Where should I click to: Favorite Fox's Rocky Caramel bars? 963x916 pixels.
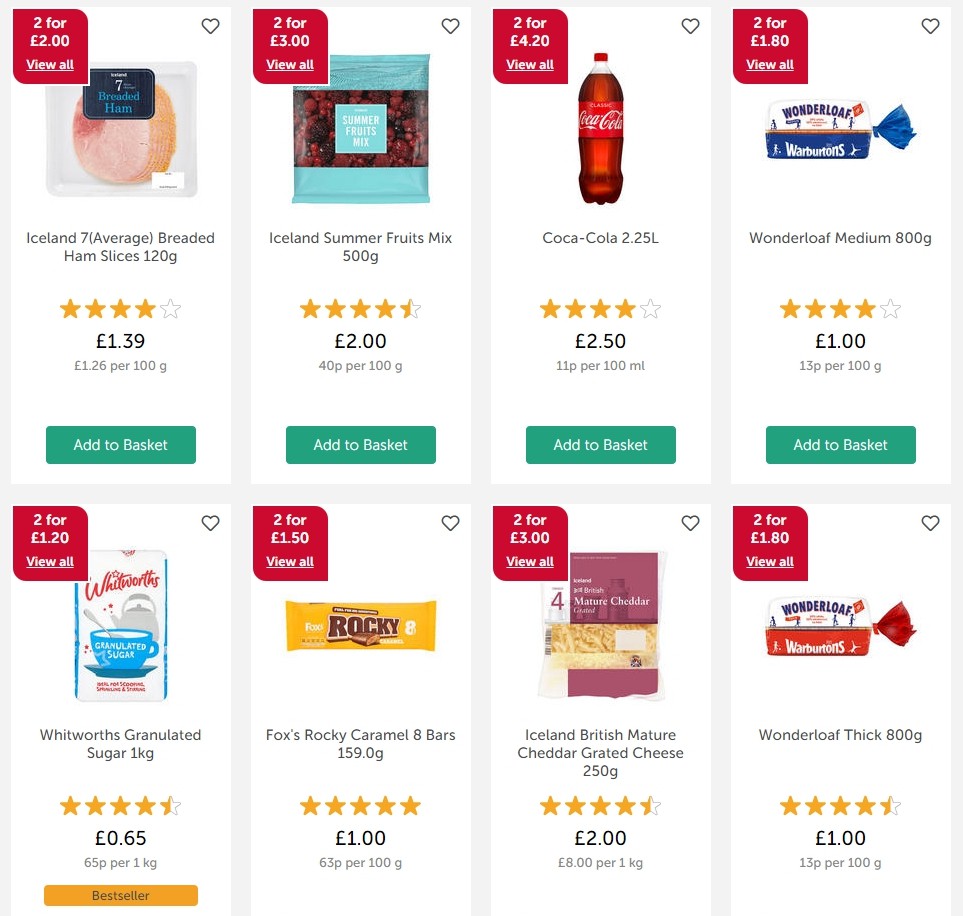450,523
